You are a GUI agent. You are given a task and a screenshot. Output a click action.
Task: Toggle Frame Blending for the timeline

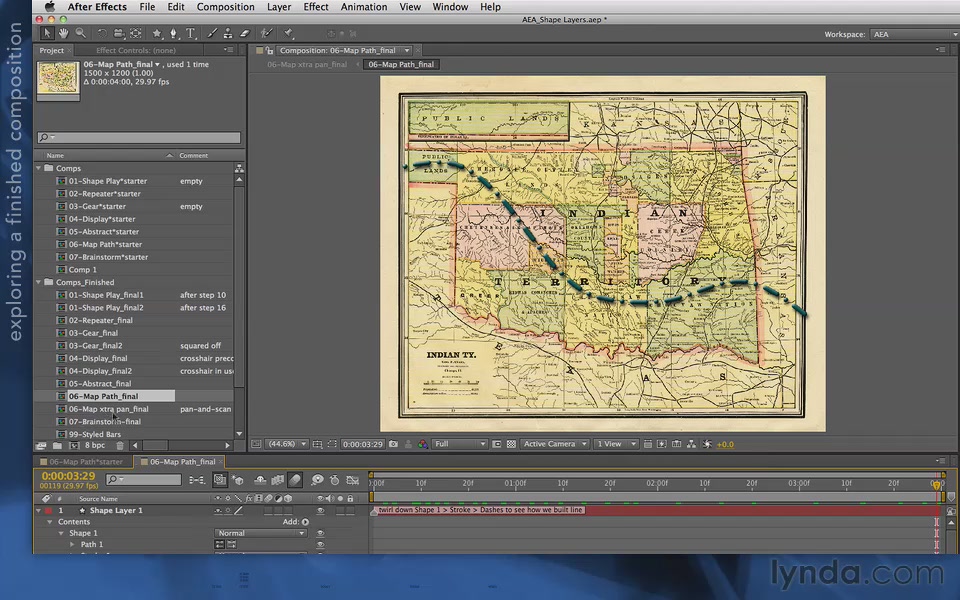click(277, 480)
